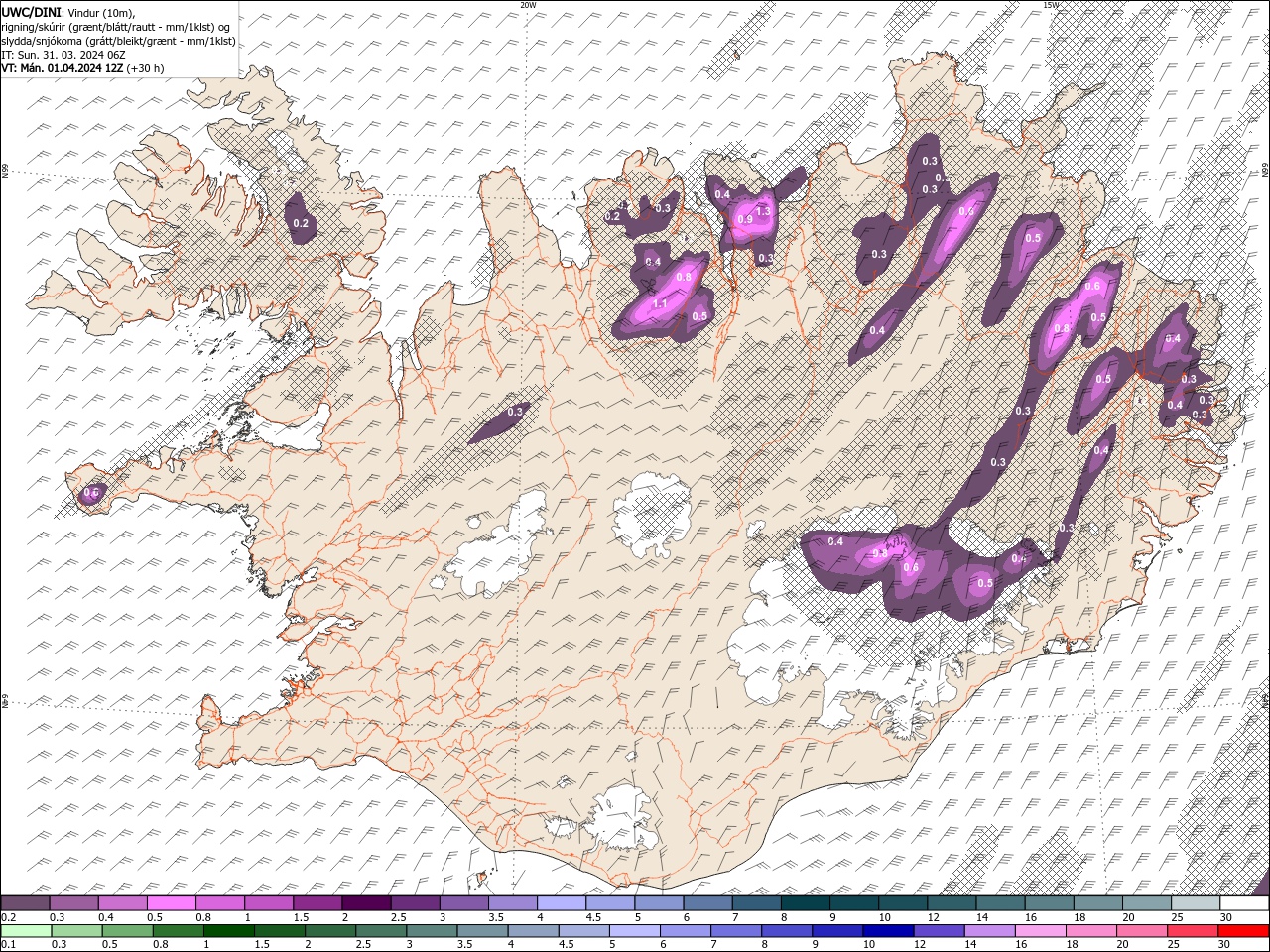Viewport: 1270px width, 952px height.
Task: Select the top-row legend swatch starting at 16
Action: point(1049,903)
